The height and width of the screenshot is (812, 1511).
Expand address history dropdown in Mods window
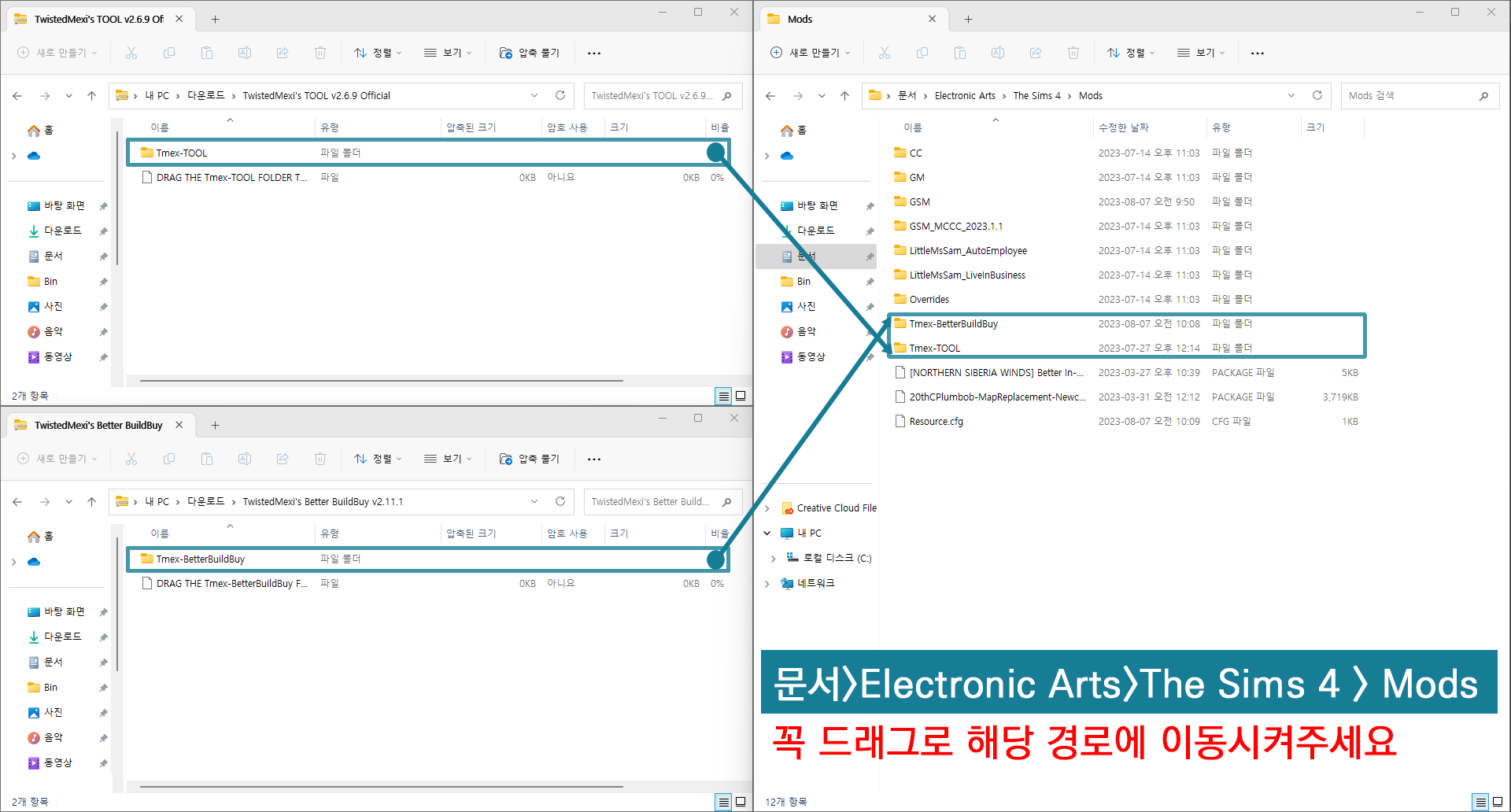point(1291,95)
